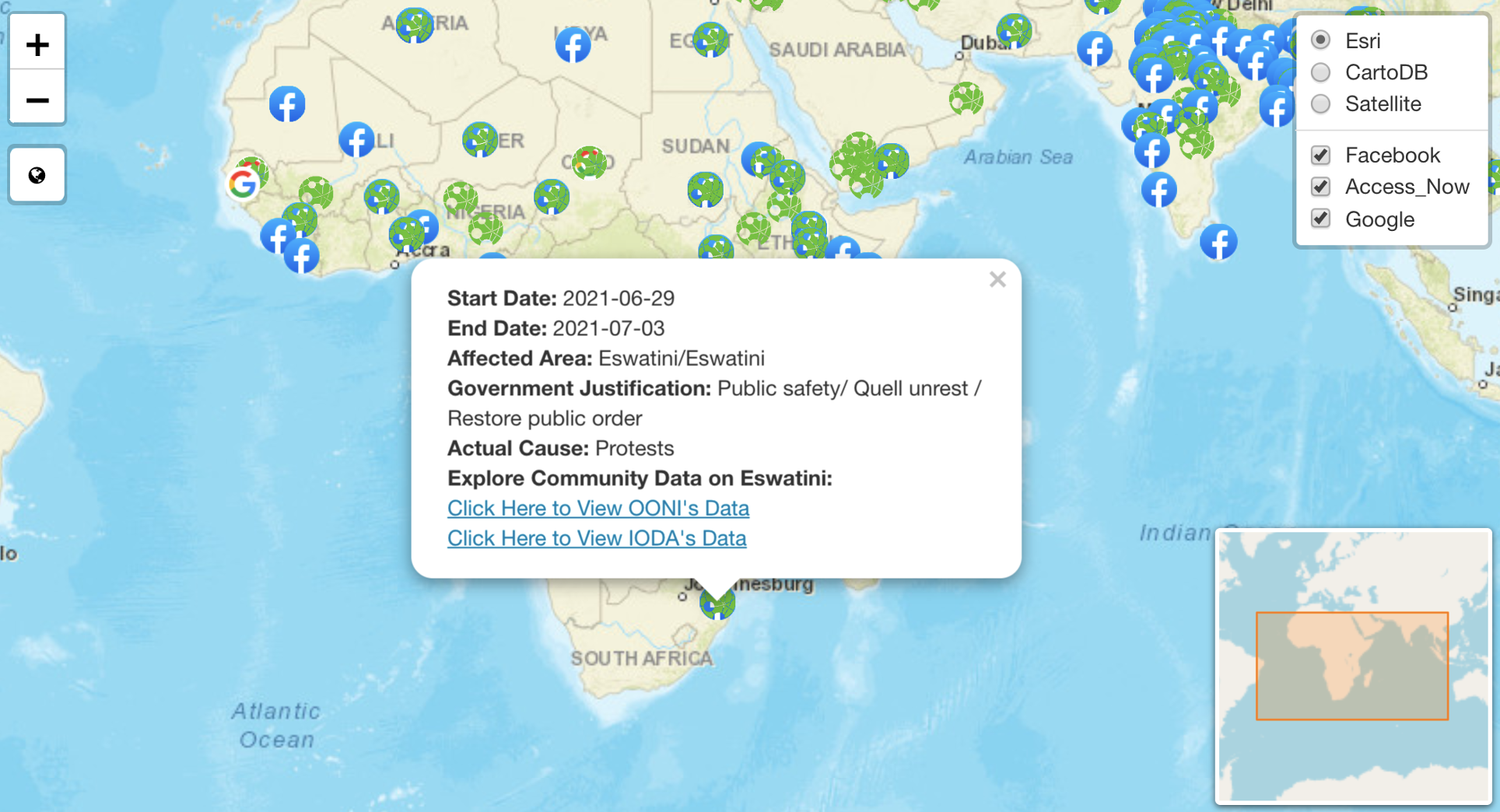Click the lowest Facebook marker on West African coast
Screen dimensions: 1500x812
[x=301, y=255]
